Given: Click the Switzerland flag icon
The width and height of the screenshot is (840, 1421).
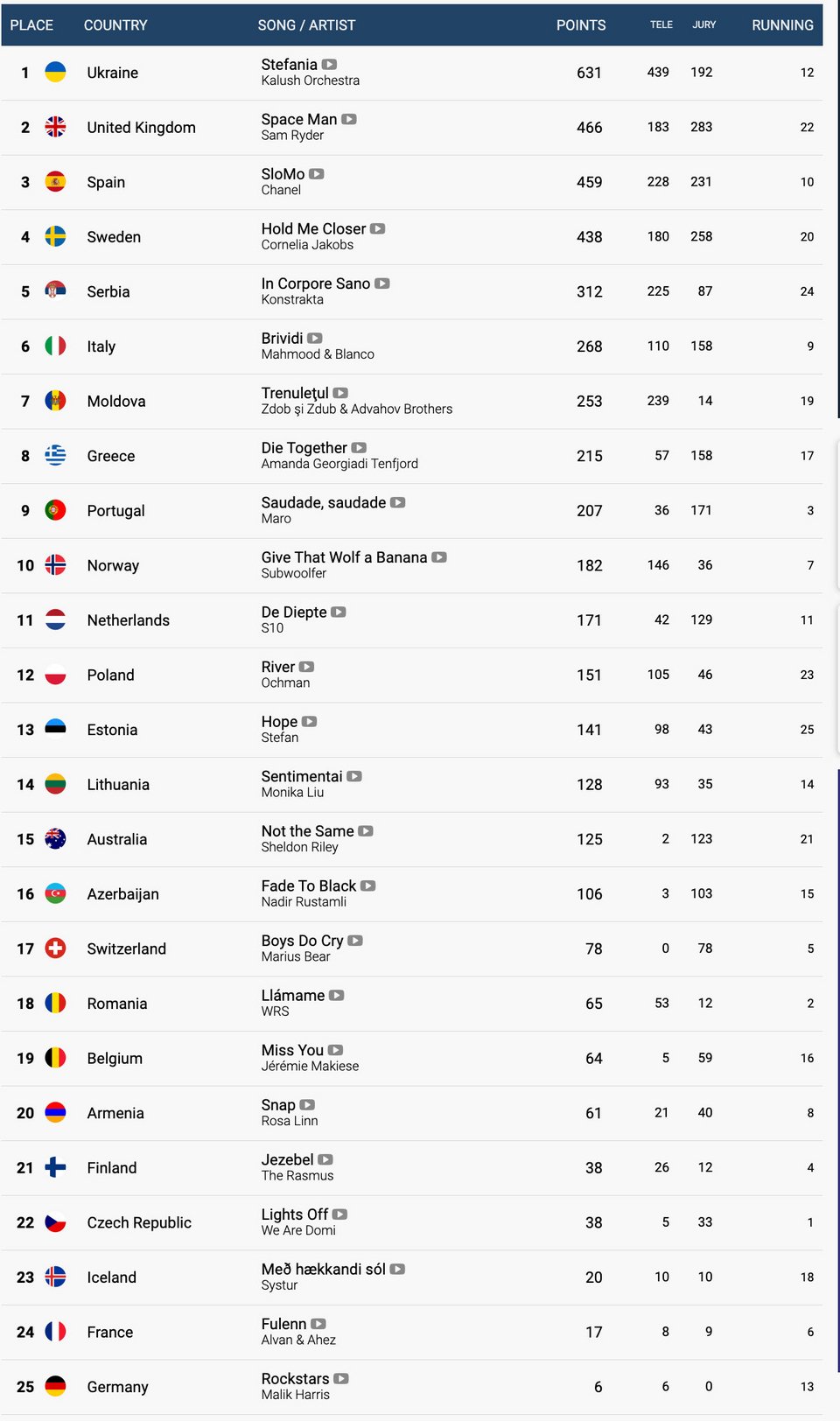Looking at the screenshot, I should pos(55,948).
